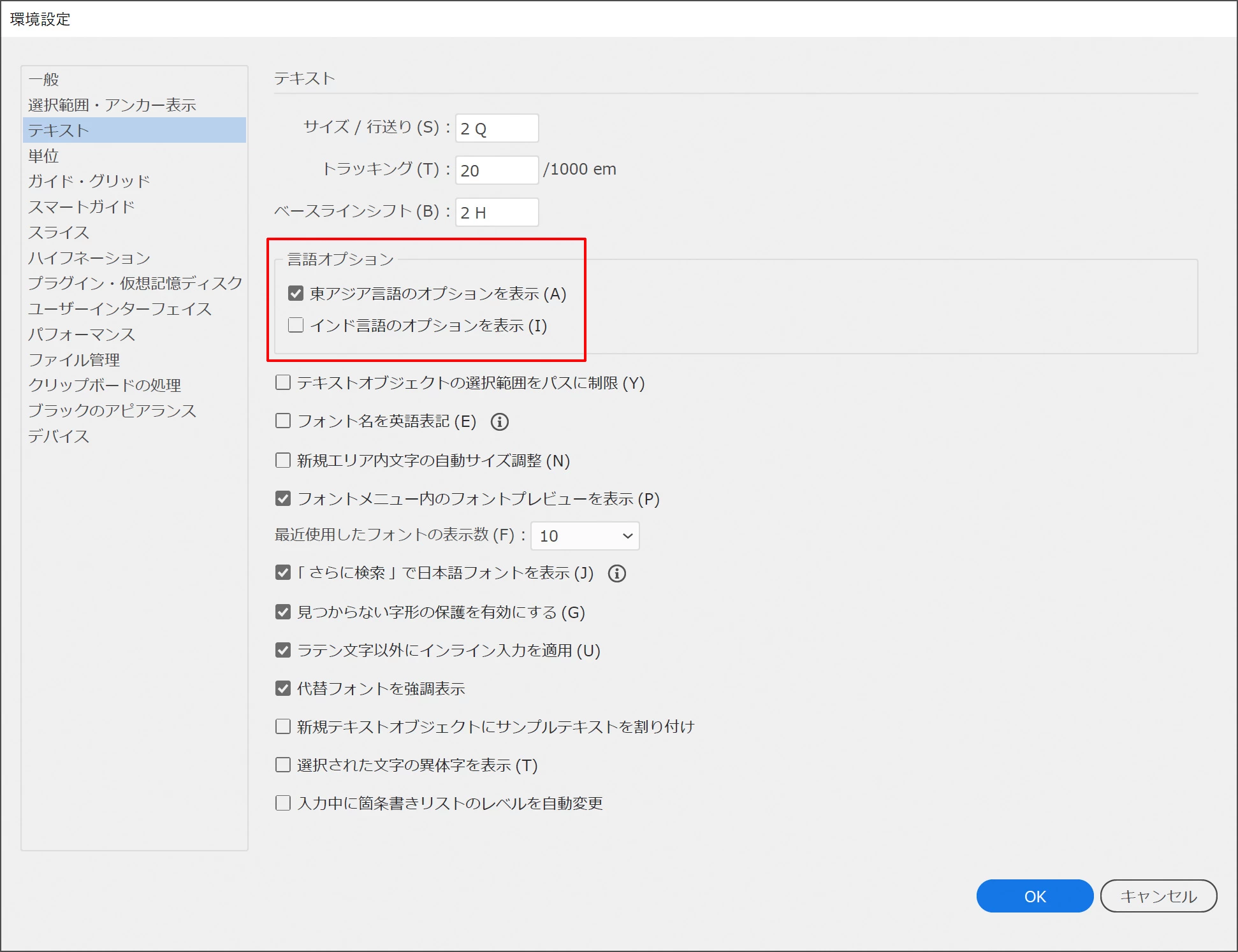Go to ユーザーインターフェイス settings
Screen dimensions: 1238x952
120,309
